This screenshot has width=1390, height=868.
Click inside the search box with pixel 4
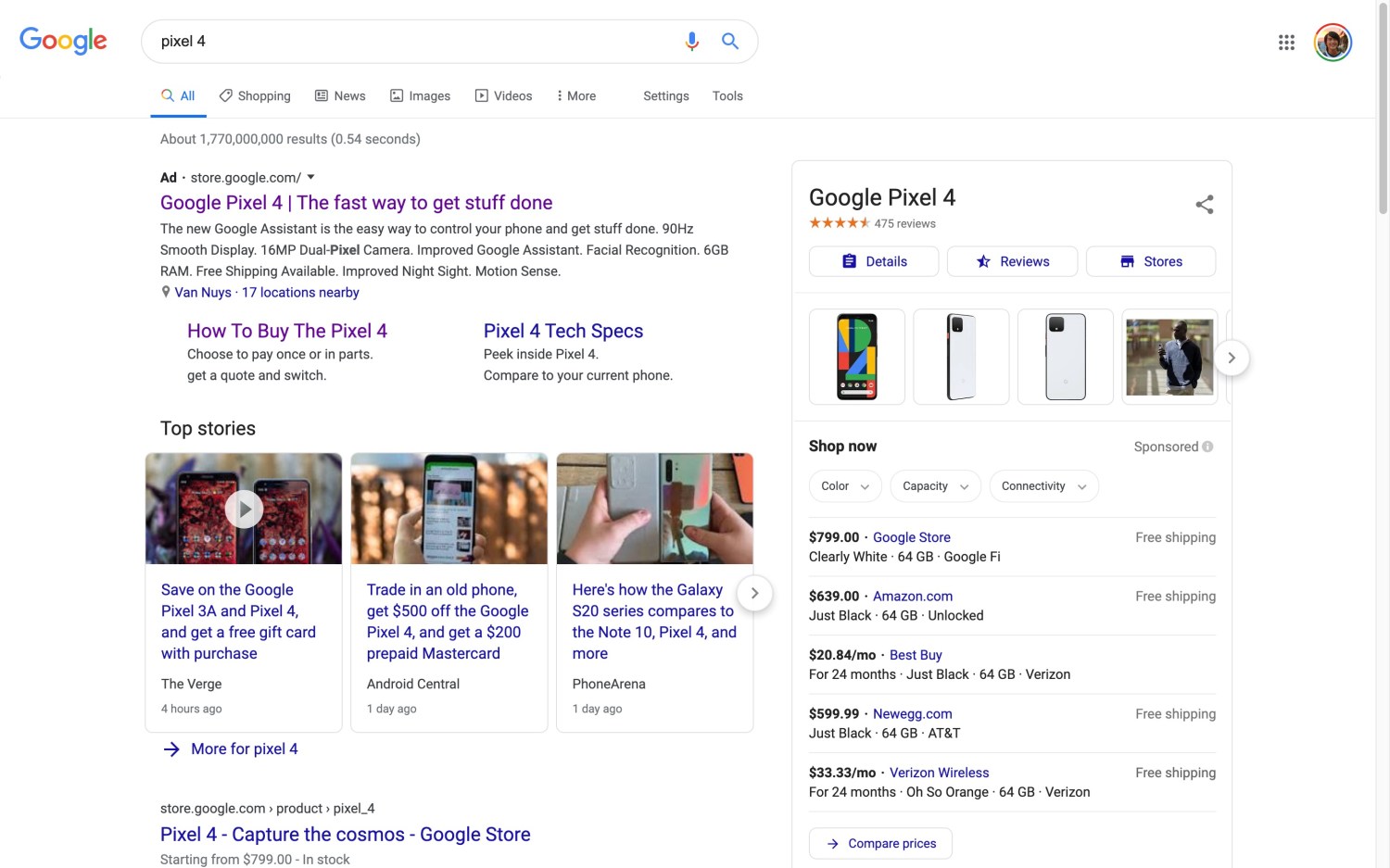point(408,42)
